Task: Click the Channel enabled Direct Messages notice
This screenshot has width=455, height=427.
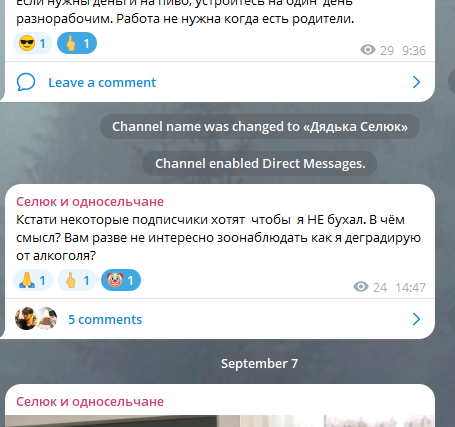Action: point(260,164)
